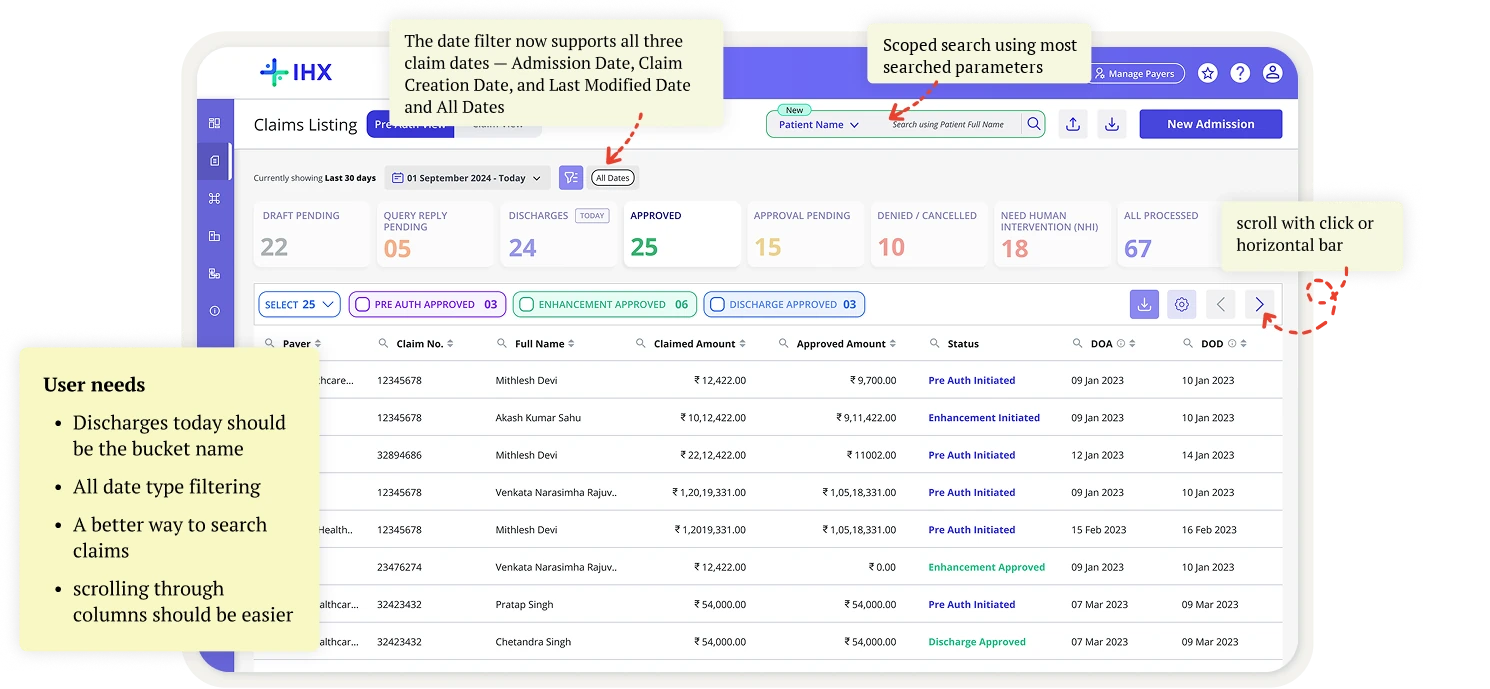
Task: Sort by Approved Amount column arrows
Action: tap(892, 343)
